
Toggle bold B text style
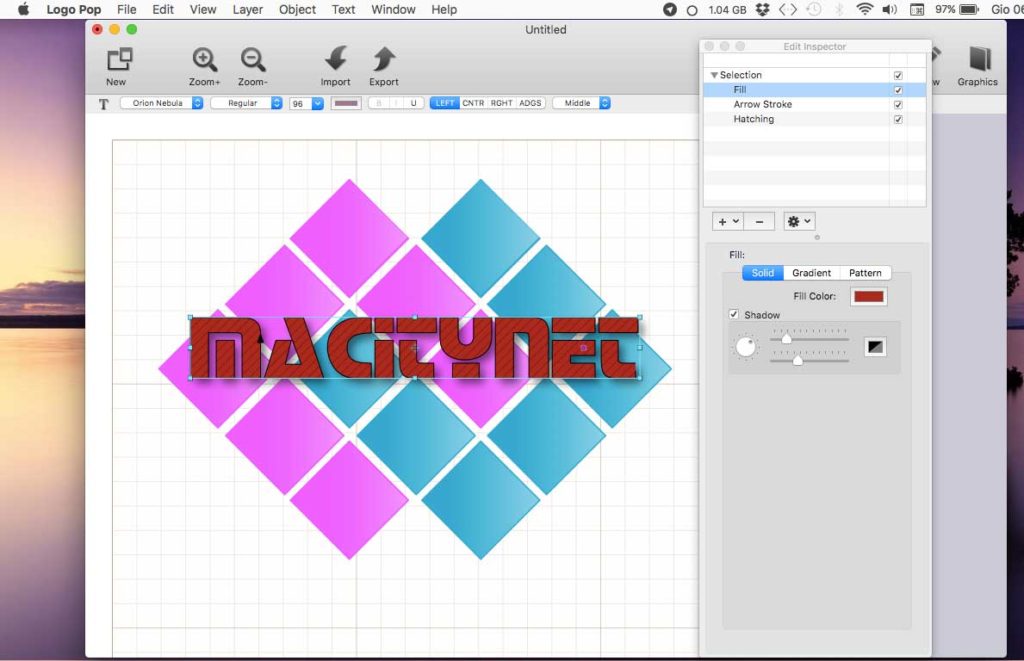pyautogui.click(x=378, y=103)
